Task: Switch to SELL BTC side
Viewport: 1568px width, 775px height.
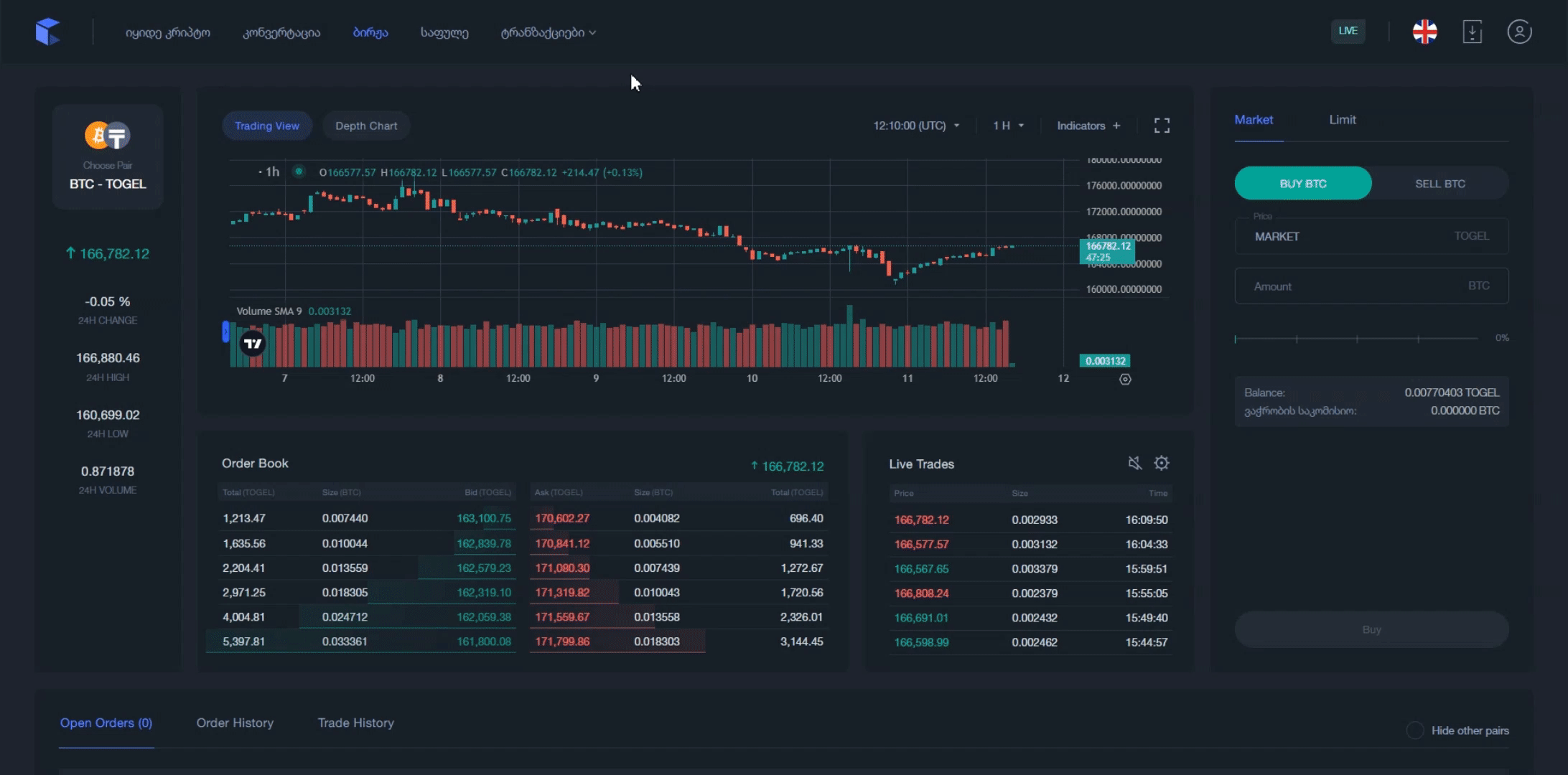Action: (1439, 184)
